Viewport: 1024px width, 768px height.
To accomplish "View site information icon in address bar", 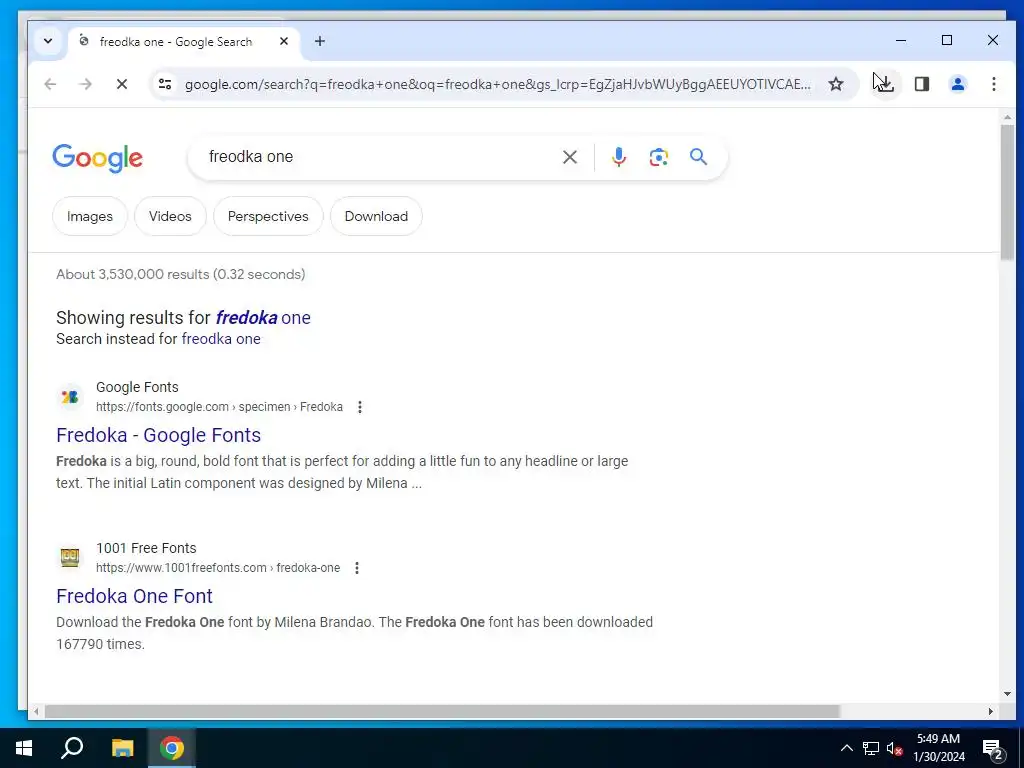I will coord(165,84).
